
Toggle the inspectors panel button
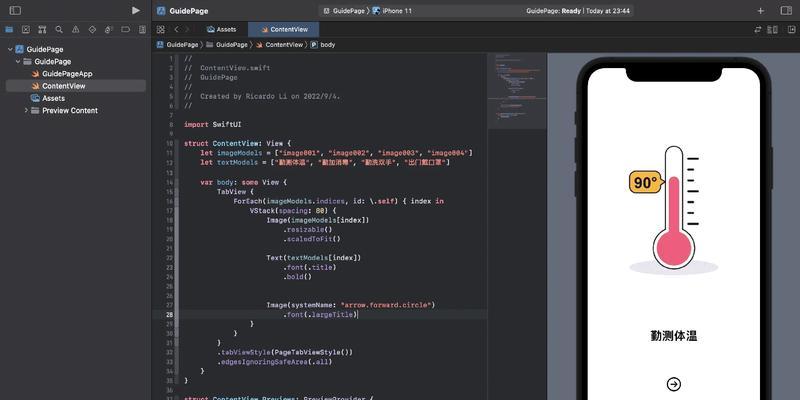[x=786, y=11]
